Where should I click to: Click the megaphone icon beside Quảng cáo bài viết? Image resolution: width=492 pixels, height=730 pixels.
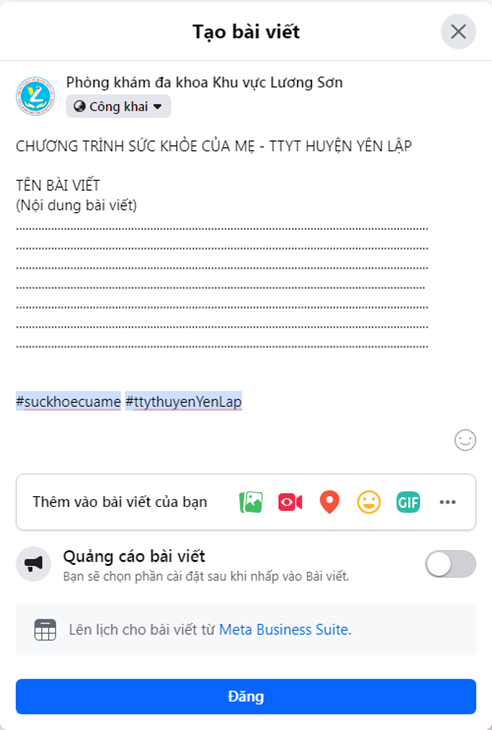click(x=34, y=564)
